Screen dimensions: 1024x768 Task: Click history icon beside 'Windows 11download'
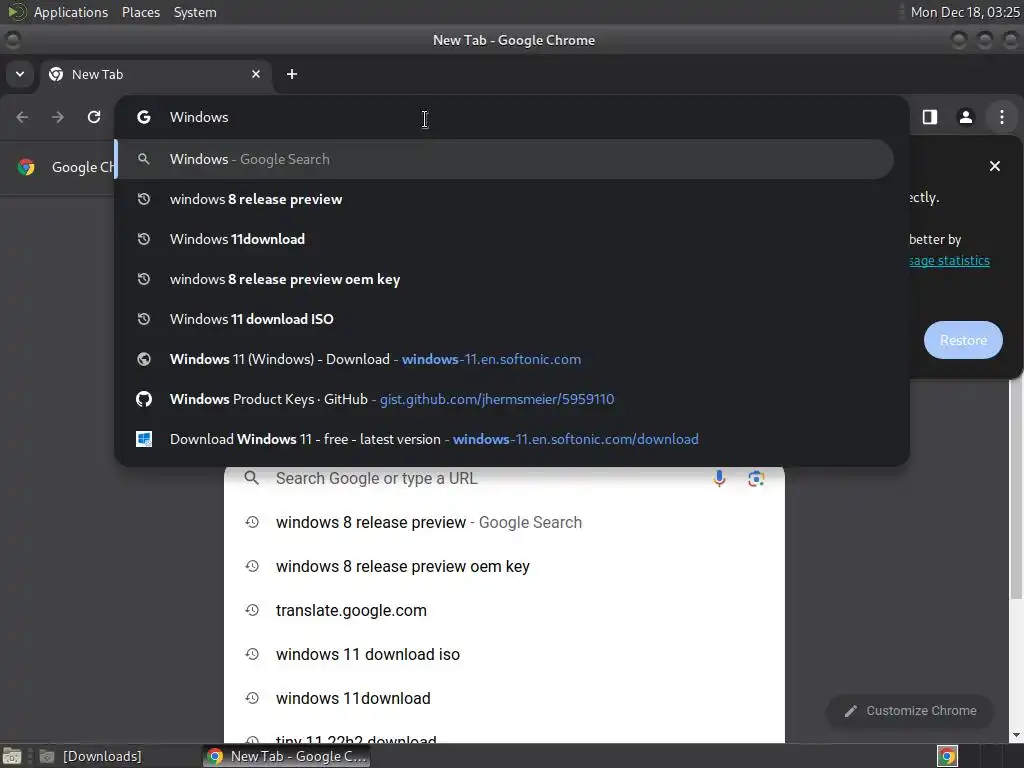pos(144,239)
